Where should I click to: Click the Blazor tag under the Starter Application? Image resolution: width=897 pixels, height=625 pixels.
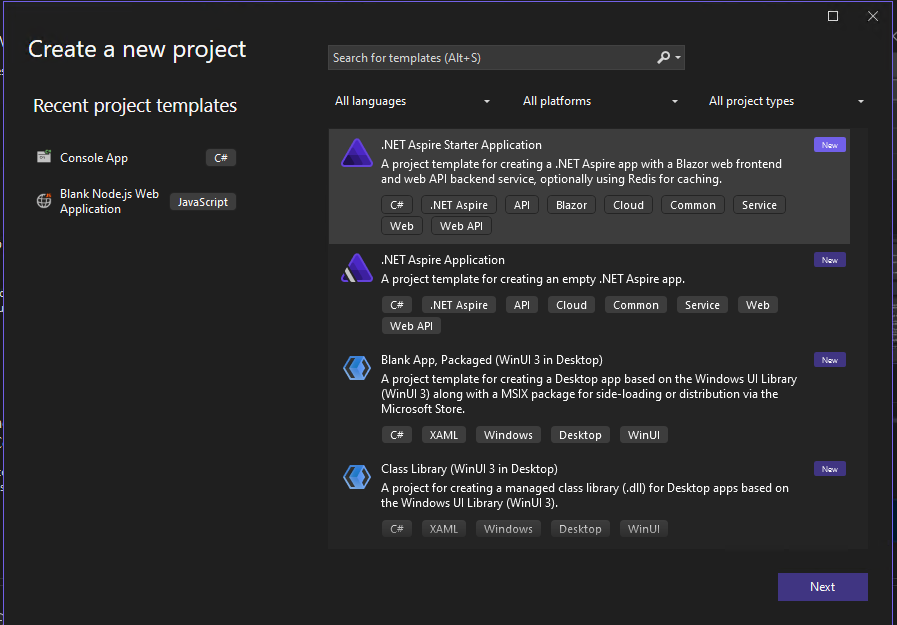pos(571,204)
